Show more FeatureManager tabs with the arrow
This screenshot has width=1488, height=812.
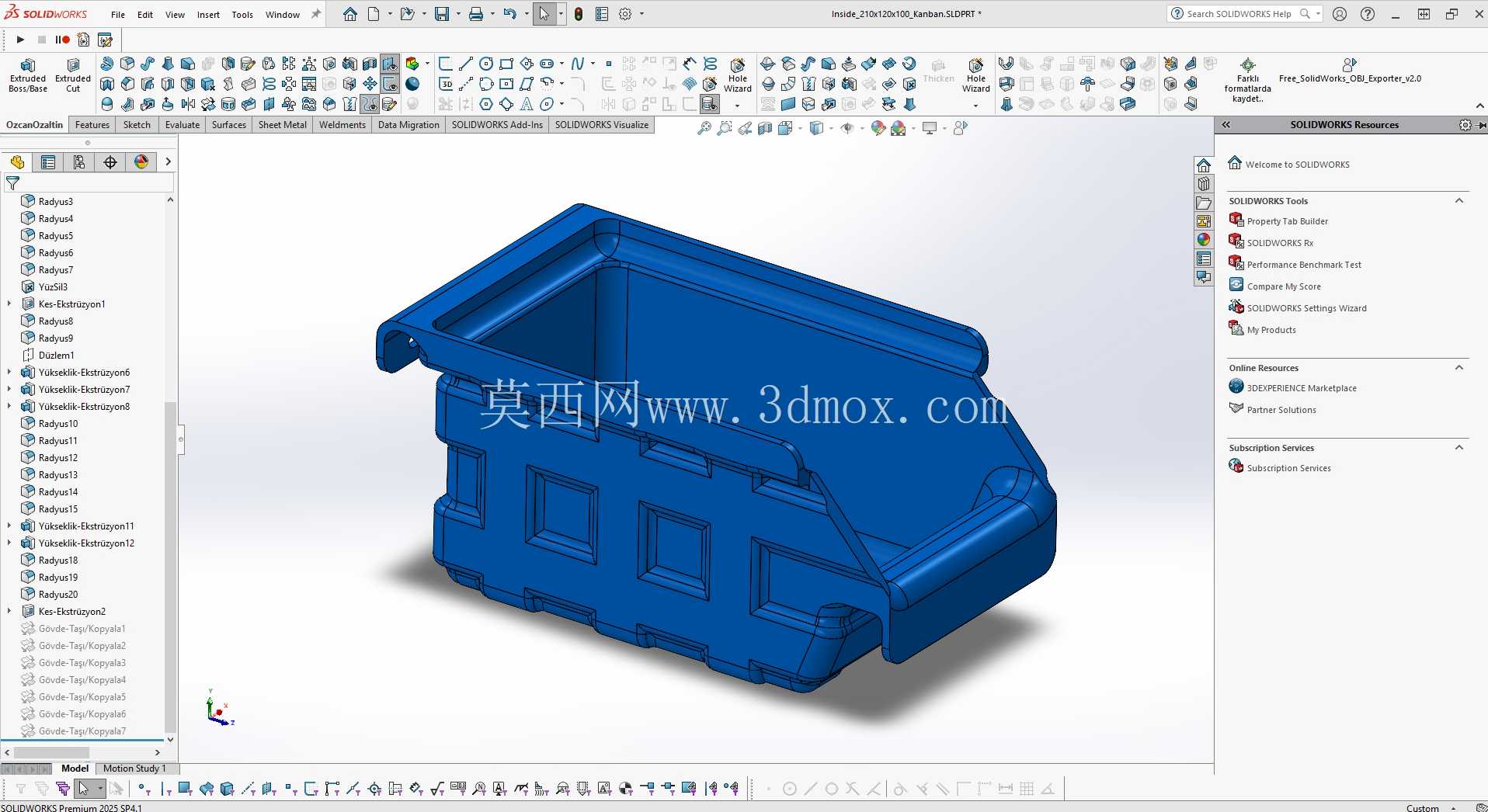click(x=168, y=161)
